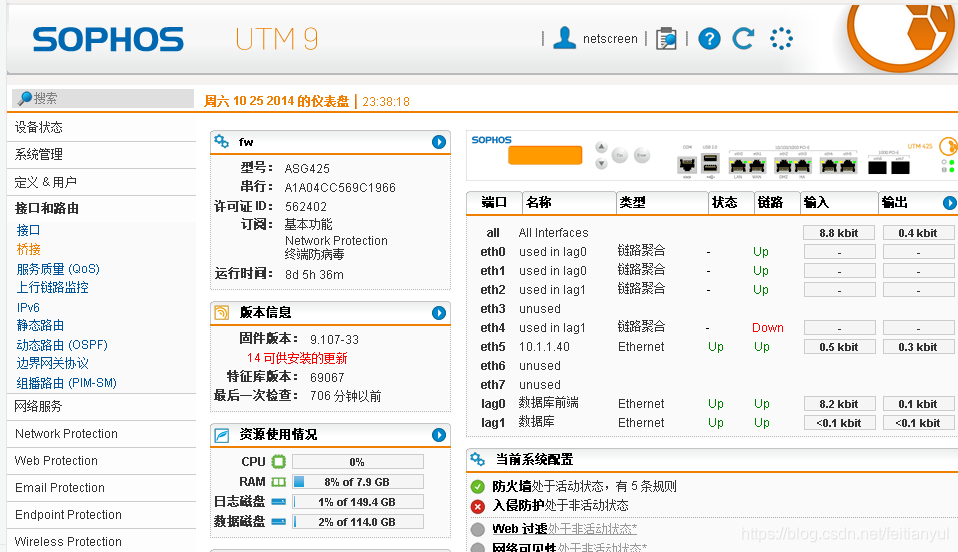Open the 上行链路监控 submenu item
The image size is (958, 552).
coord(53,287)
